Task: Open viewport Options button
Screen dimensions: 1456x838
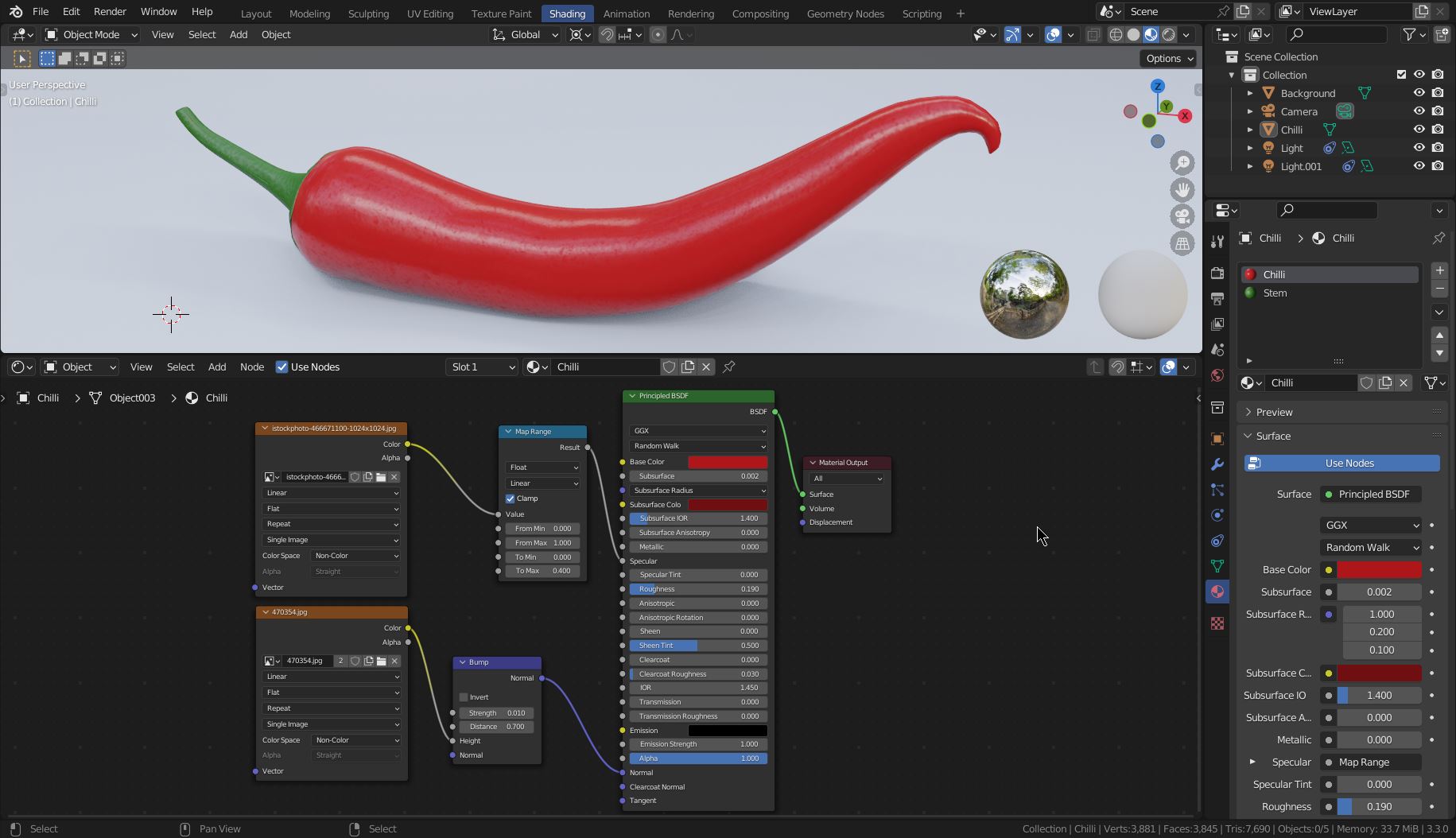Action: pyautogui.click(x=1168, y=58)
